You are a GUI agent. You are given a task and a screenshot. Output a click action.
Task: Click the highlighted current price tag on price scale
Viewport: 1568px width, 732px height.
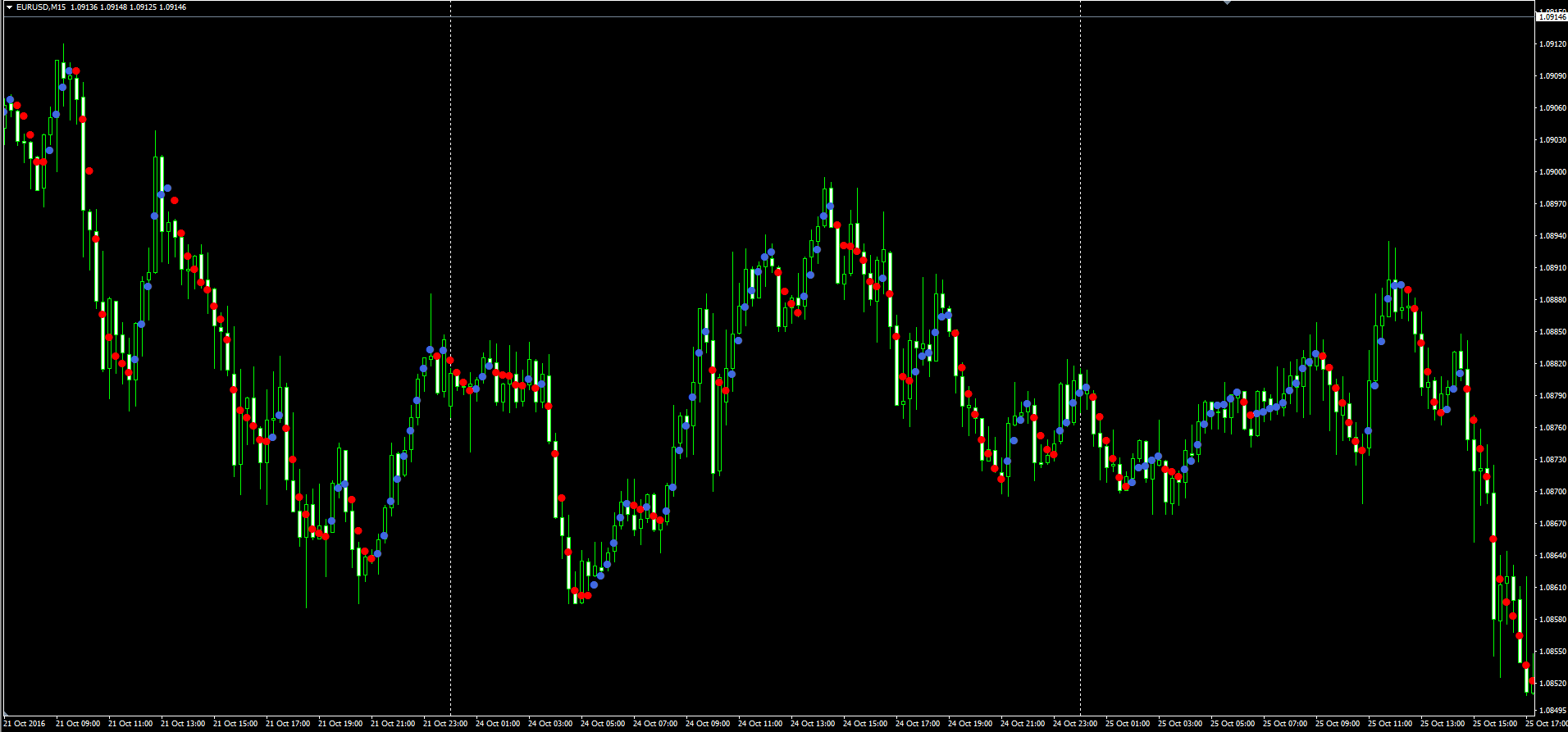1552,17
